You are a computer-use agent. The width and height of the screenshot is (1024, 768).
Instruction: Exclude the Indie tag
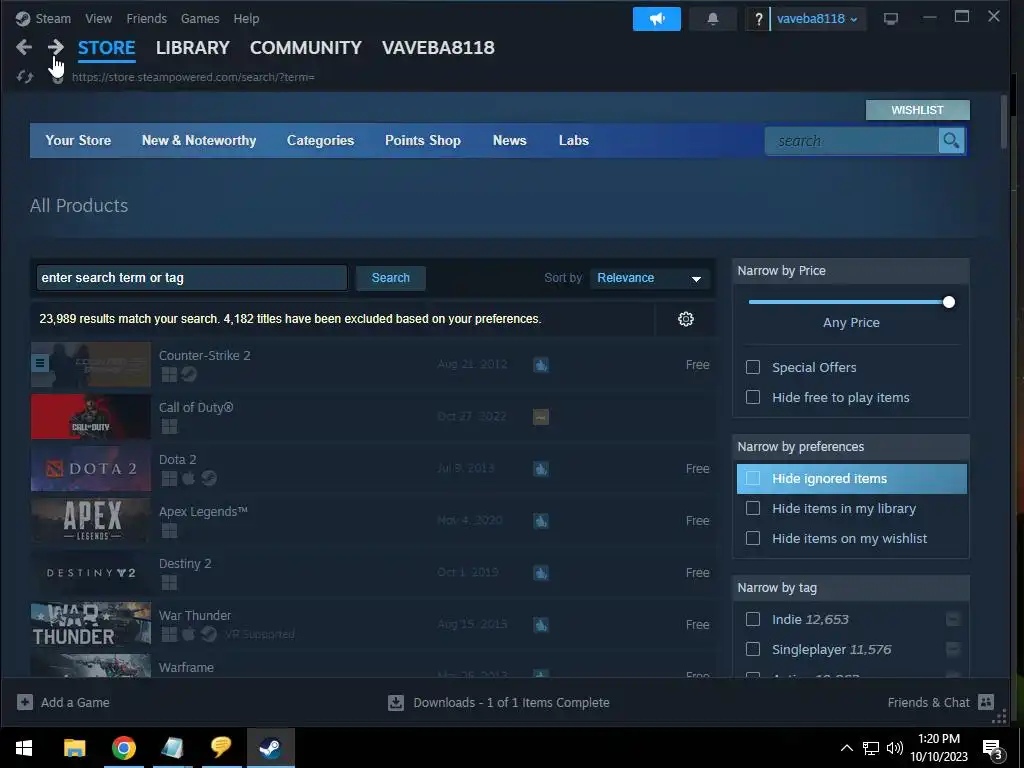tap(953, 619)
